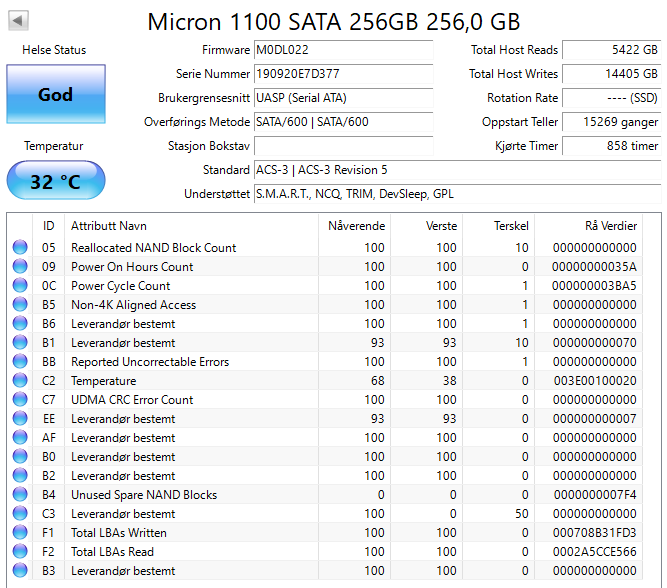Click the status orb for Power Cycle Count
This screenshot has height=588, width=667.
click(20, 285)
